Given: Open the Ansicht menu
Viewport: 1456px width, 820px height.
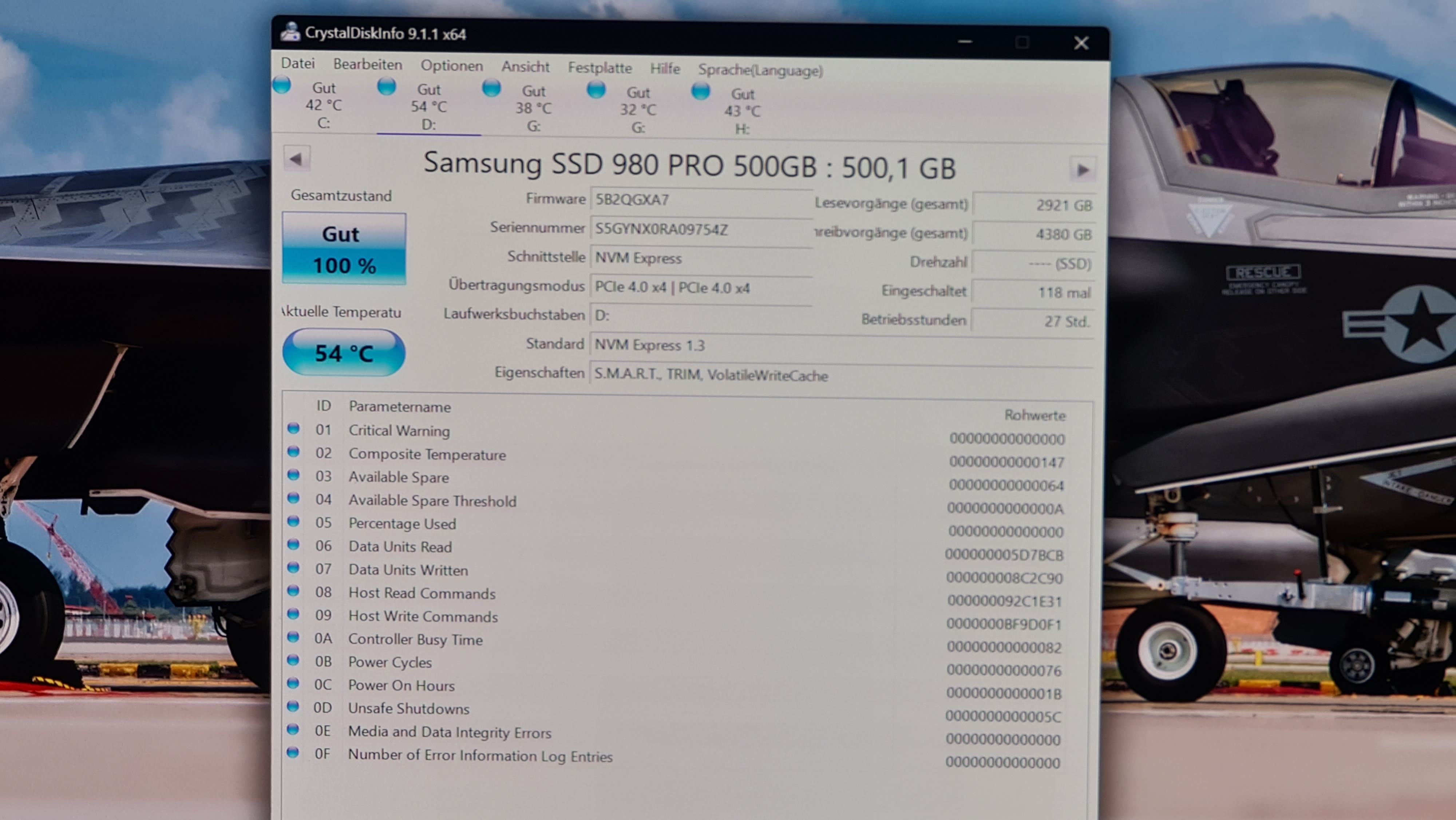Looking at the screenshot, I should pos(525,67).
